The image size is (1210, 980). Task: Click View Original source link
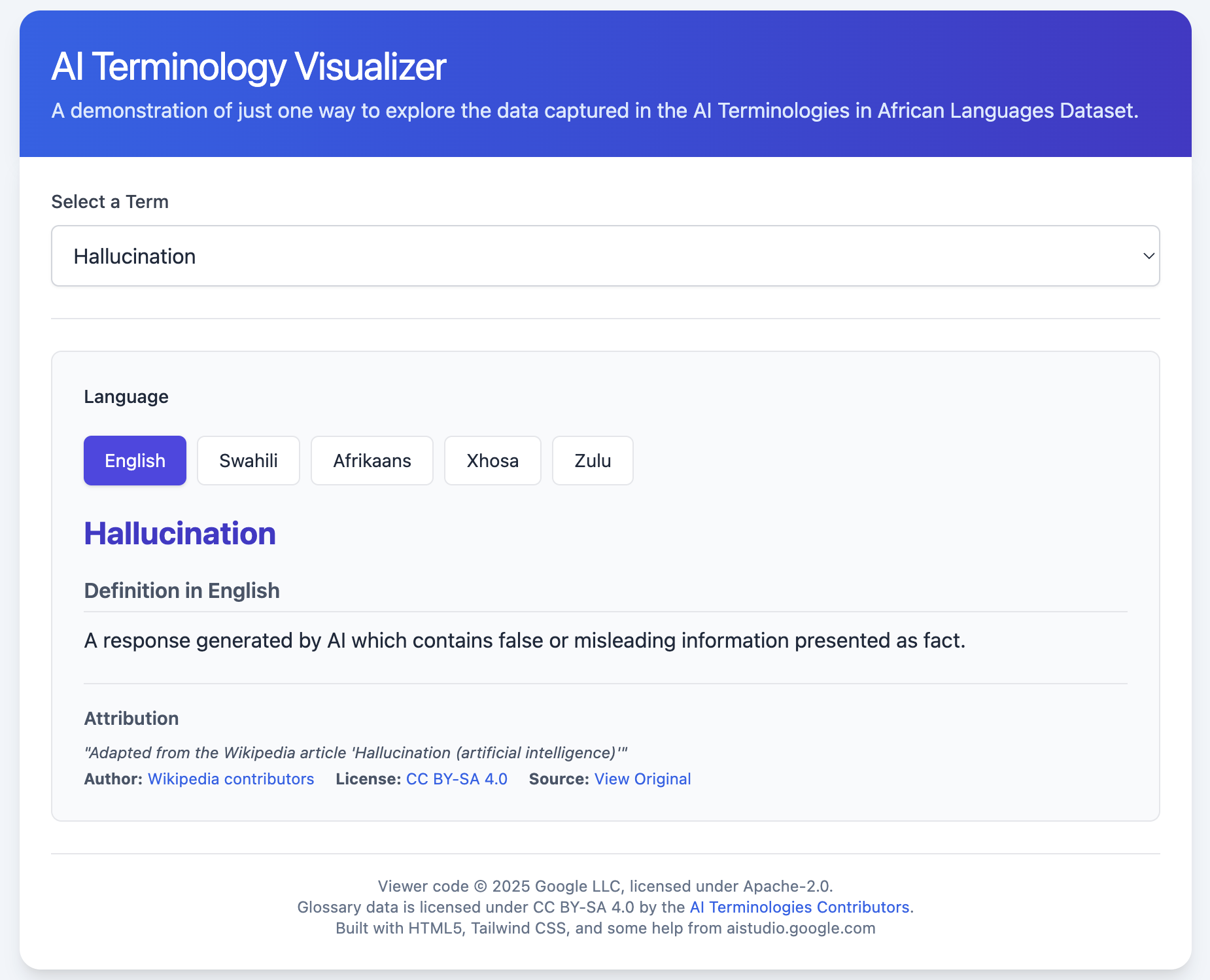pyautogui.click(x=642, y=779)
